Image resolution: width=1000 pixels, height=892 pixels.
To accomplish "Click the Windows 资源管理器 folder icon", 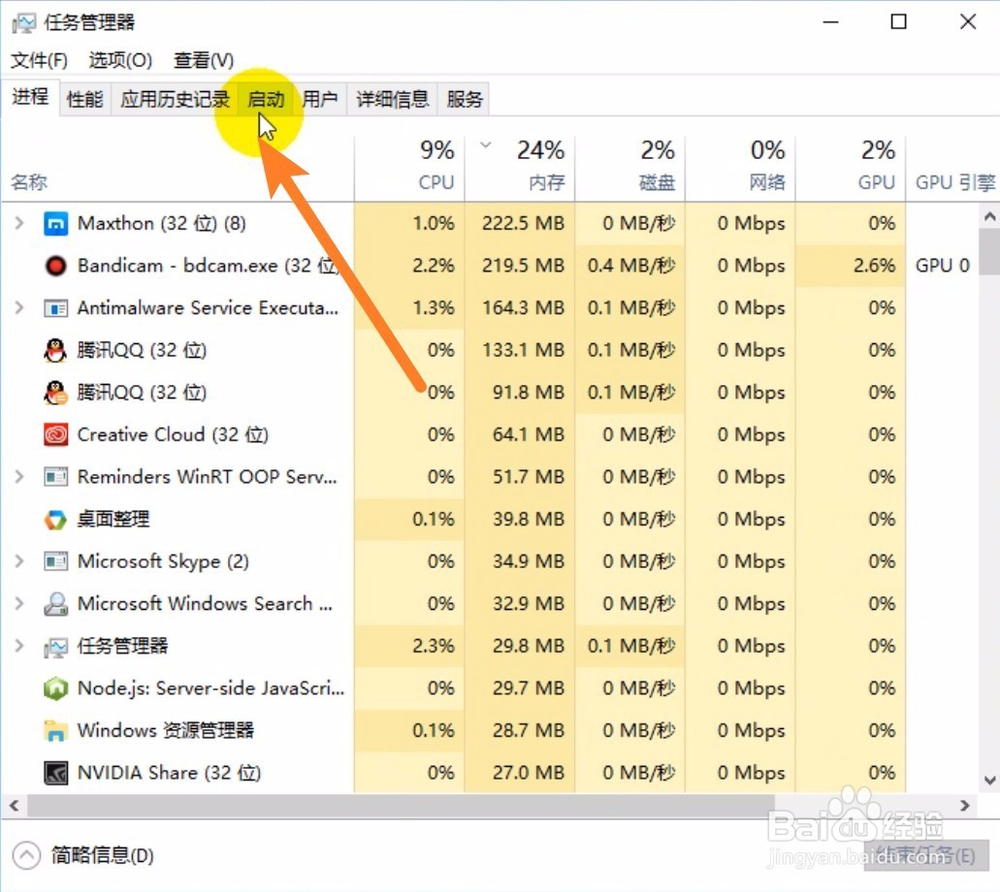I will coord(55,731).
